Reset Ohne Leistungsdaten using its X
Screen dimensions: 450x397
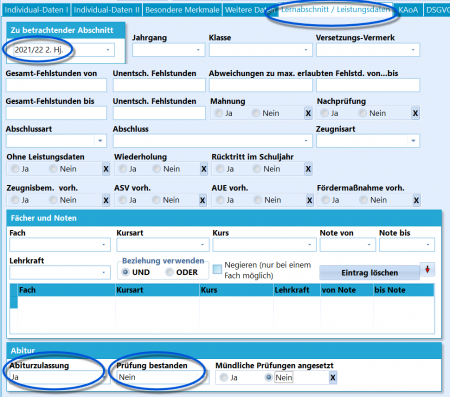click(106, 169)
